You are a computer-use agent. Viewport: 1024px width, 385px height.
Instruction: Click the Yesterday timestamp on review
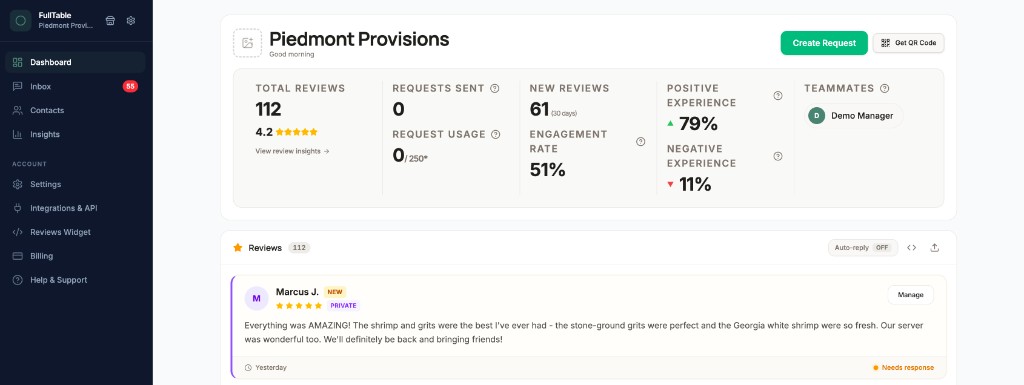(270, 368)
